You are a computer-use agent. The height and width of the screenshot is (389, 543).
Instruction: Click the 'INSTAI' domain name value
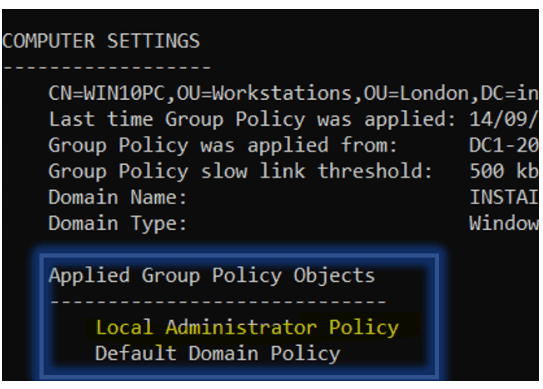point(504,197)
